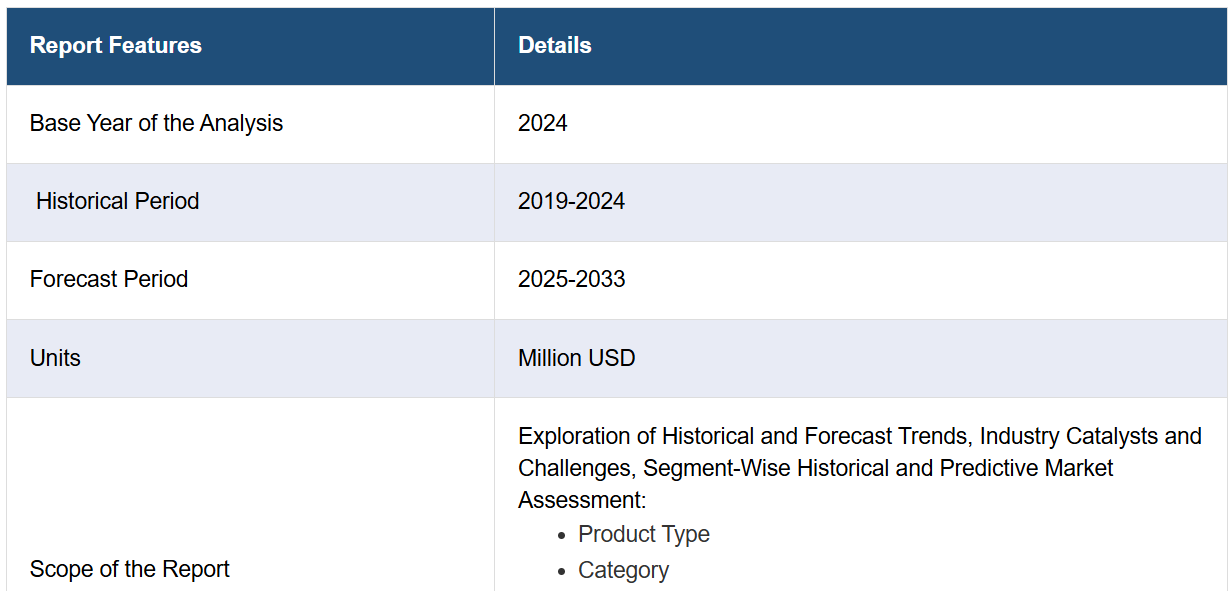Click the base year value 2024
Image resolution: width=1231 pixels, height=591 pixels.
pos(542,124)
